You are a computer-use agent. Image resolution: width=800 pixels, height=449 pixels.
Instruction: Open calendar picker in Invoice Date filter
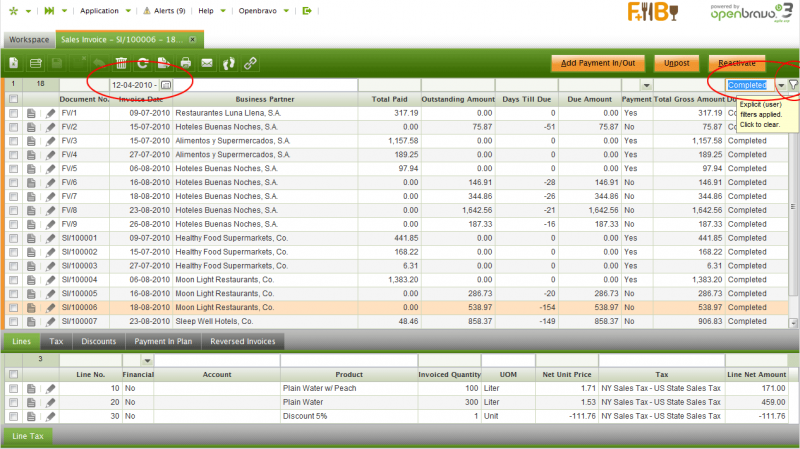pyautogui.click(x=166, y=86)
